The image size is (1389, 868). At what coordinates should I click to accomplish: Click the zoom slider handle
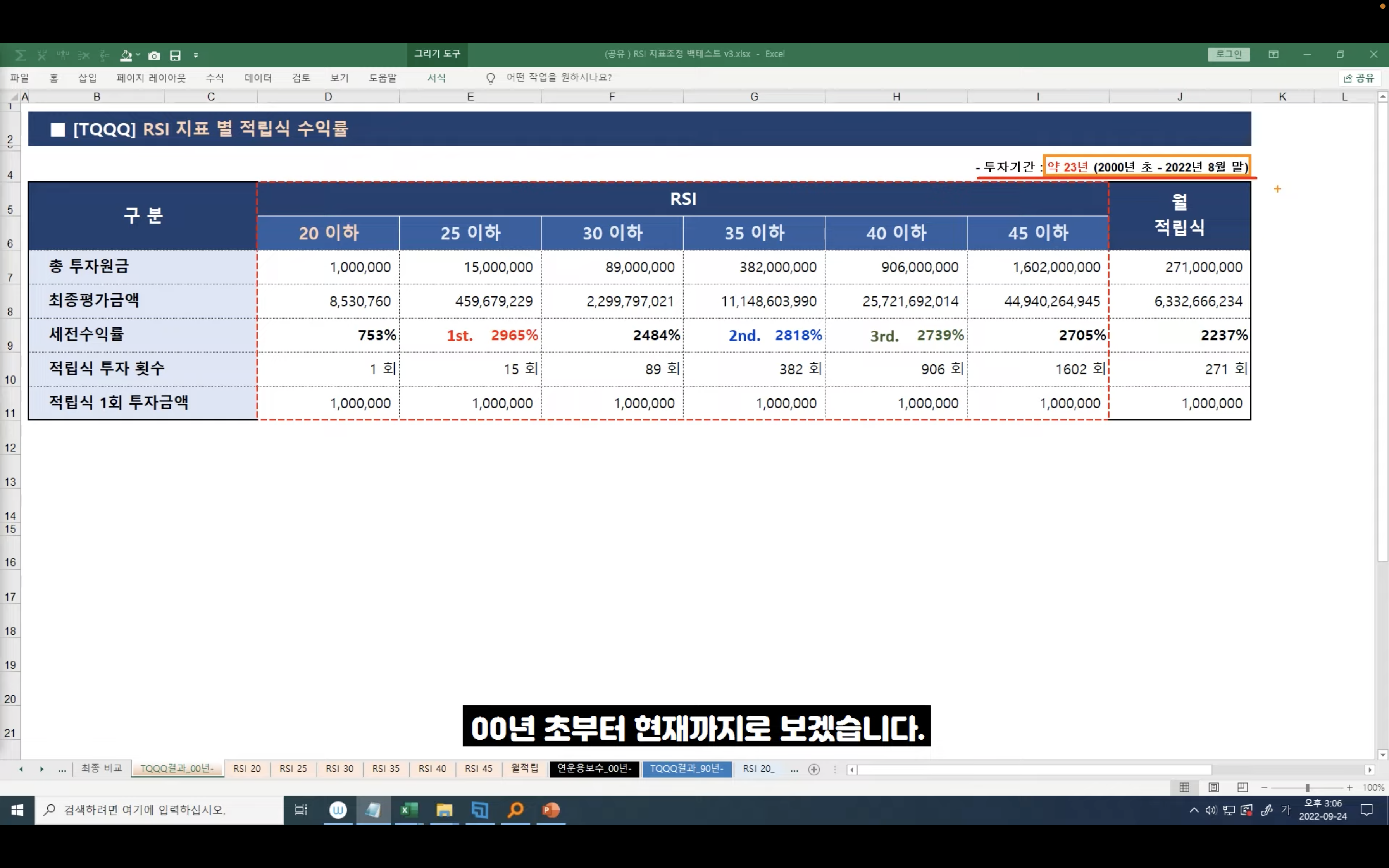(x=1308, y=788)
